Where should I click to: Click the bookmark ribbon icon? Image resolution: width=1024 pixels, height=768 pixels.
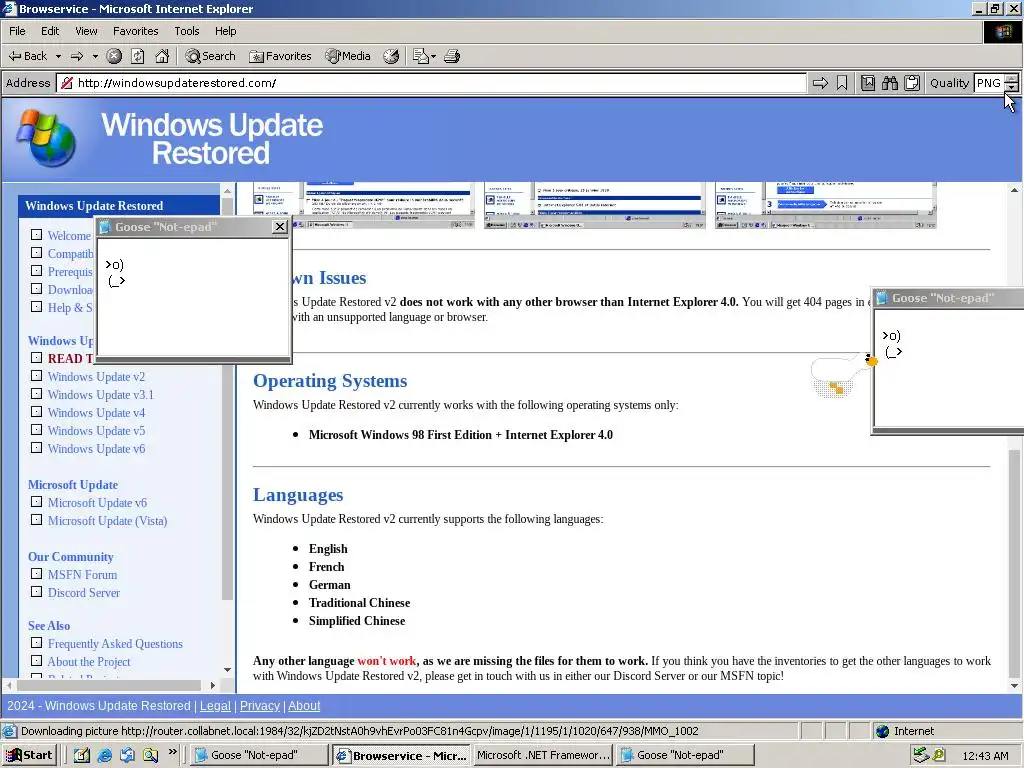pyautogui.click(x=842, y=83)
